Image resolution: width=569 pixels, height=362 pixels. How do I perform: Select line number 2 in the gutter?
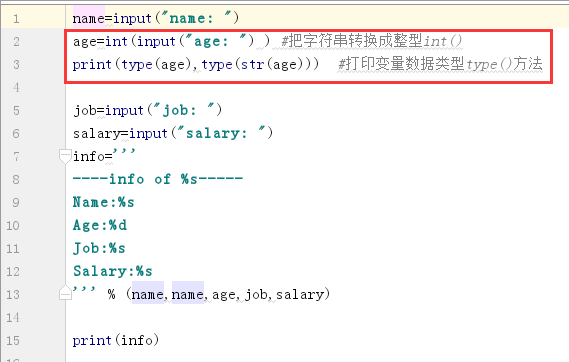coord(16,41)
